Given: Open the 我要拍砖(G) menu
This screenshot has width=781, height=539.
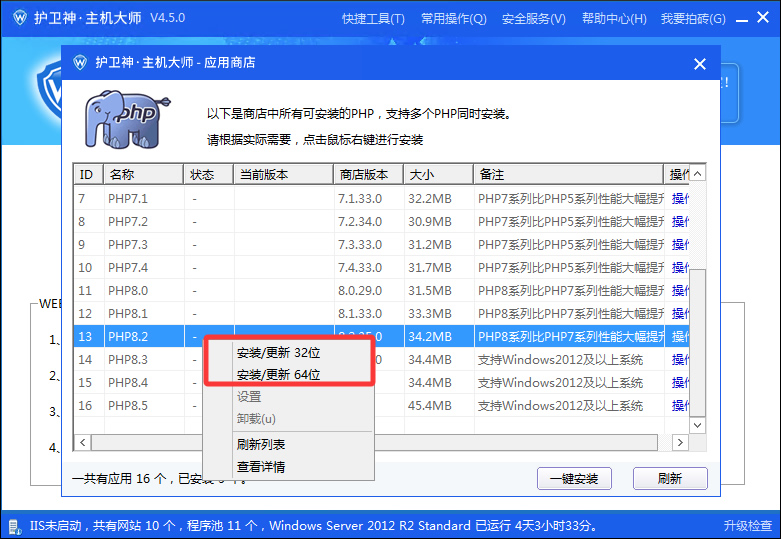Looking at the screenshot, I should 693,19.
